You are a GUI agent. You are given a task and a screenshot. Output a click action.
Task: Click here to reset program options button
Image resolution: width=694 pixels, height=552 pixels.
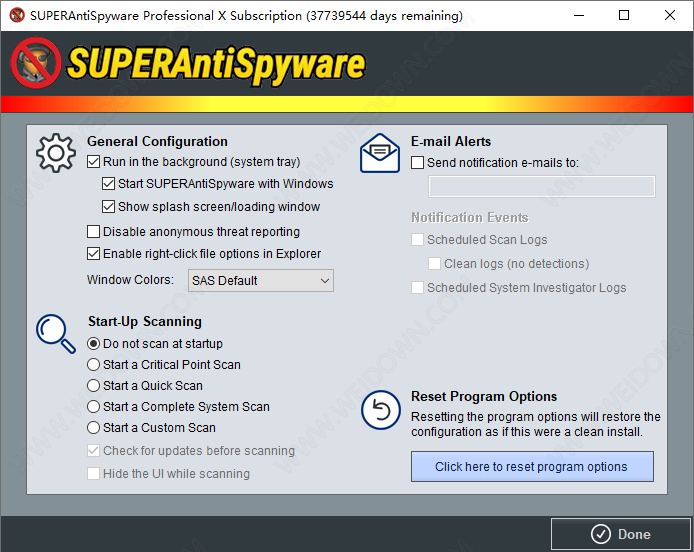click(532, 467)
